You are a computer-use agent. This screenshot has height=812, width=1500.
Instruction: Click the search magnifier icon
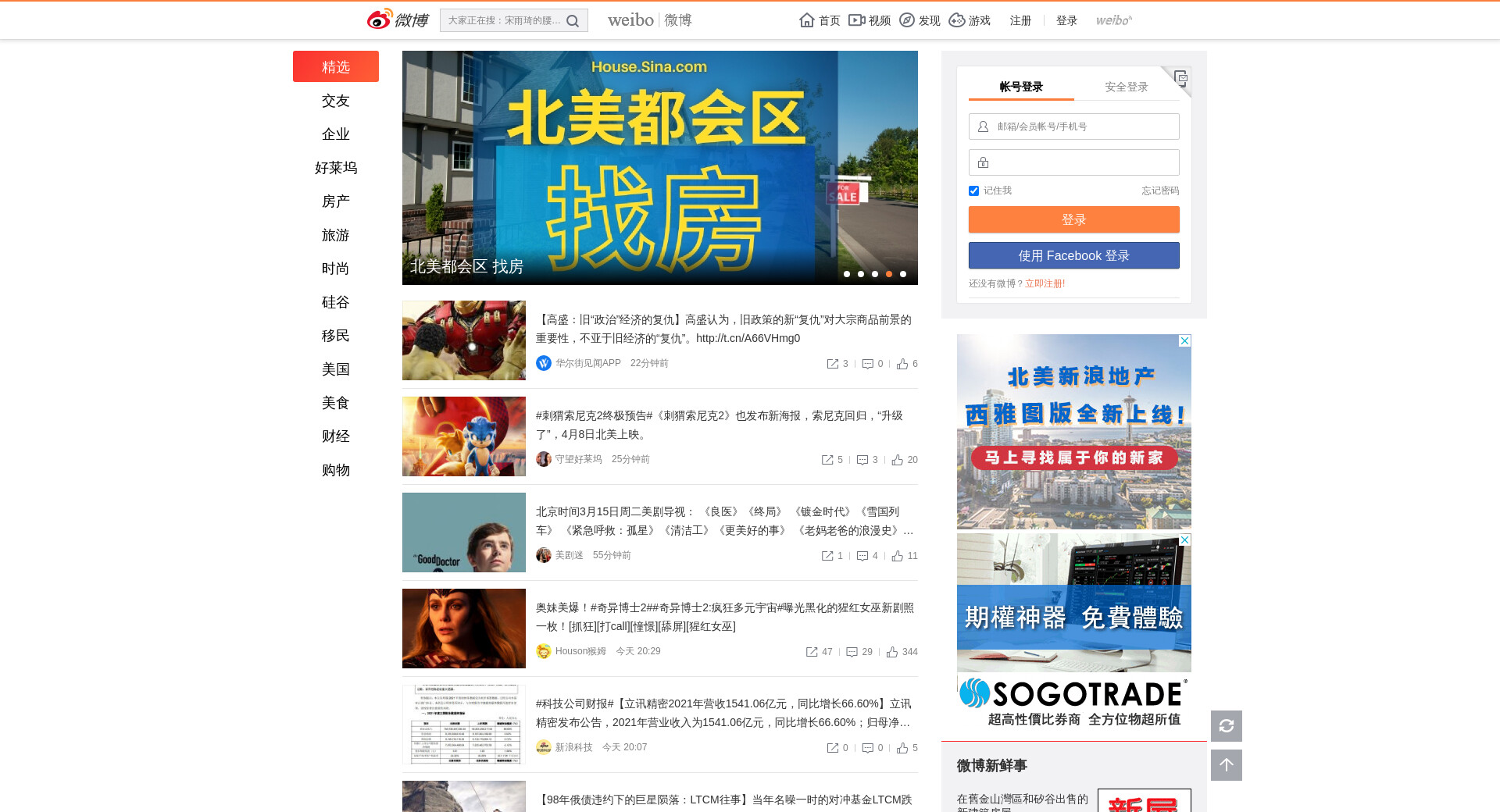573,21
